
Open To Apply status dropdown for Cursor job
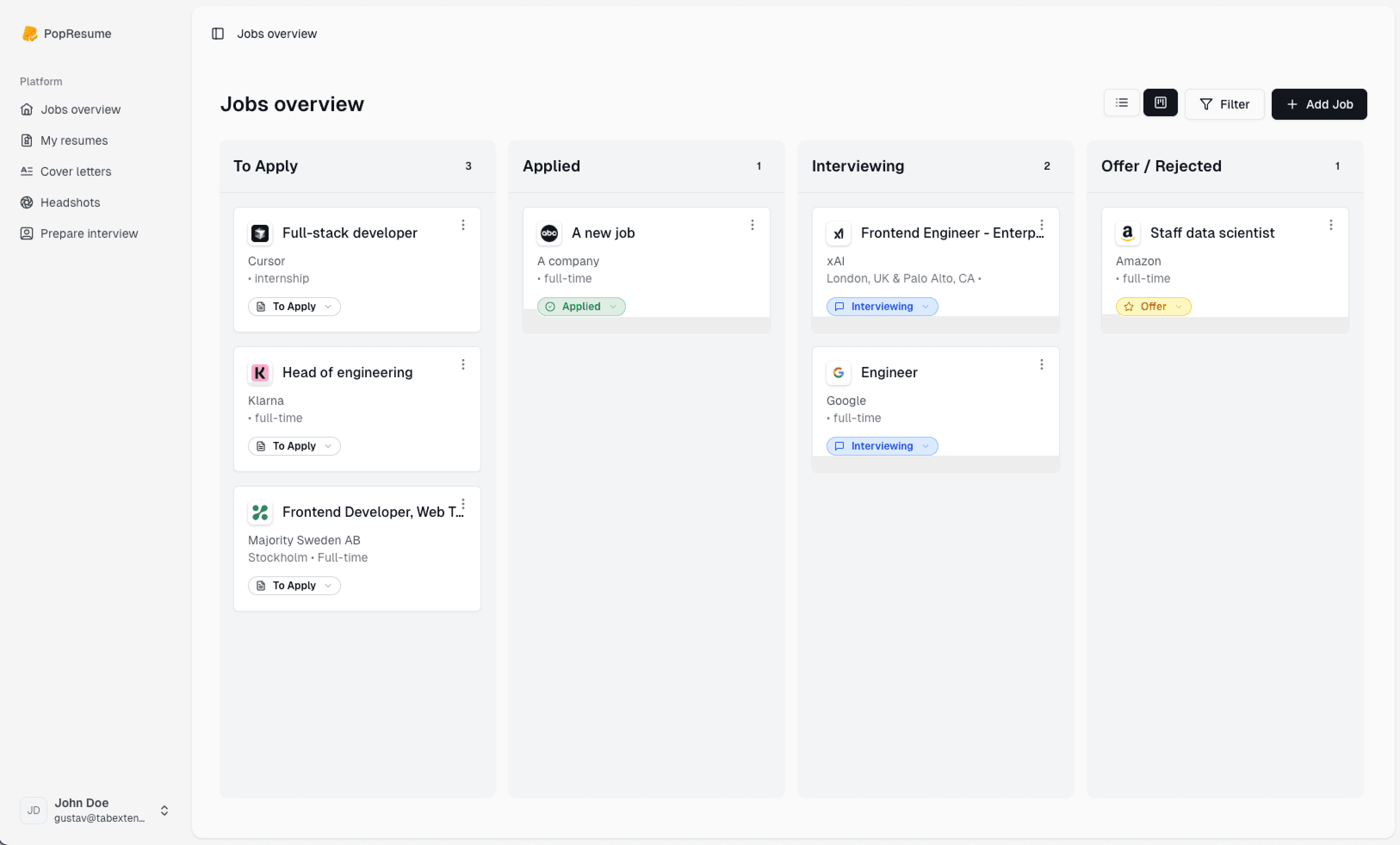coord(294,306)
